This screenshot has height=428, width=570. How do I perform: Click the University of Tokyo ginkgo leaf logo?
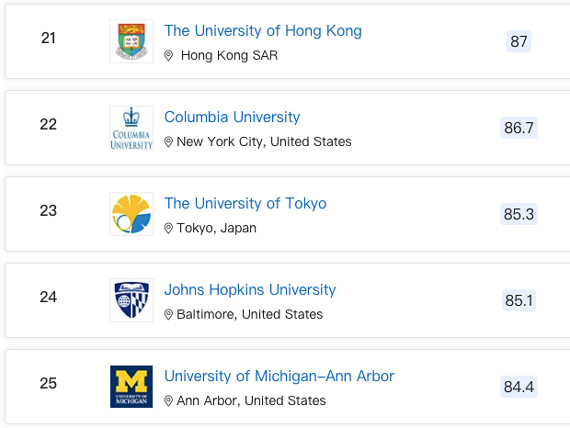(131, 214)
